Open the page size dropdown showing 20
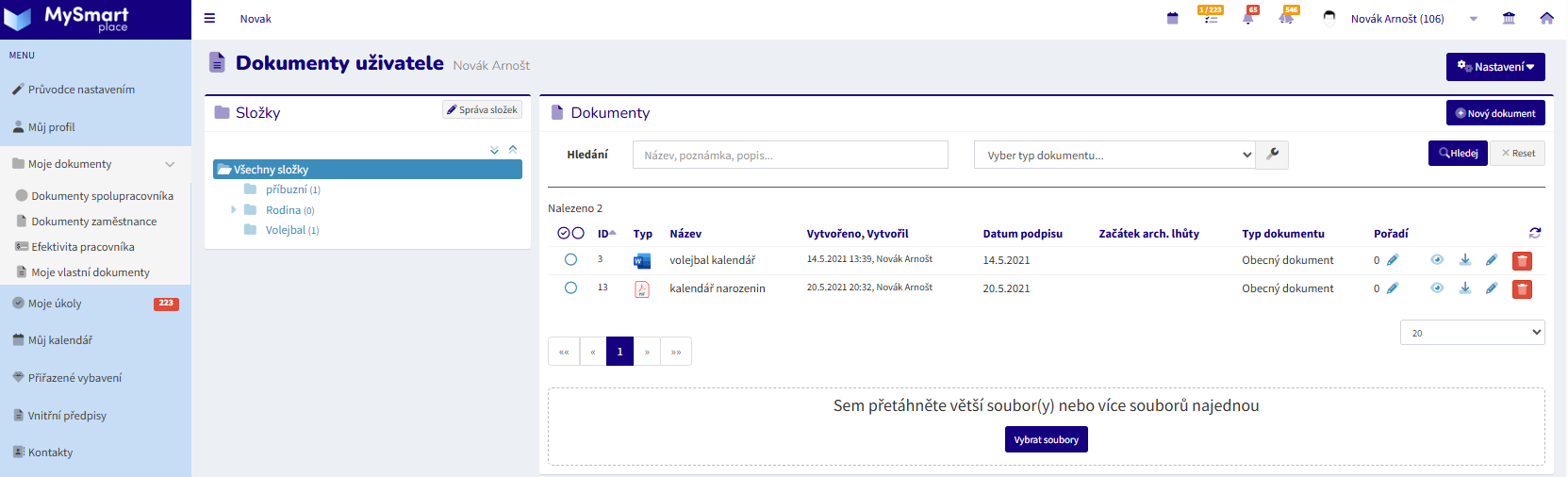This screenshot has width=1568, height=477. point(1472,332)
